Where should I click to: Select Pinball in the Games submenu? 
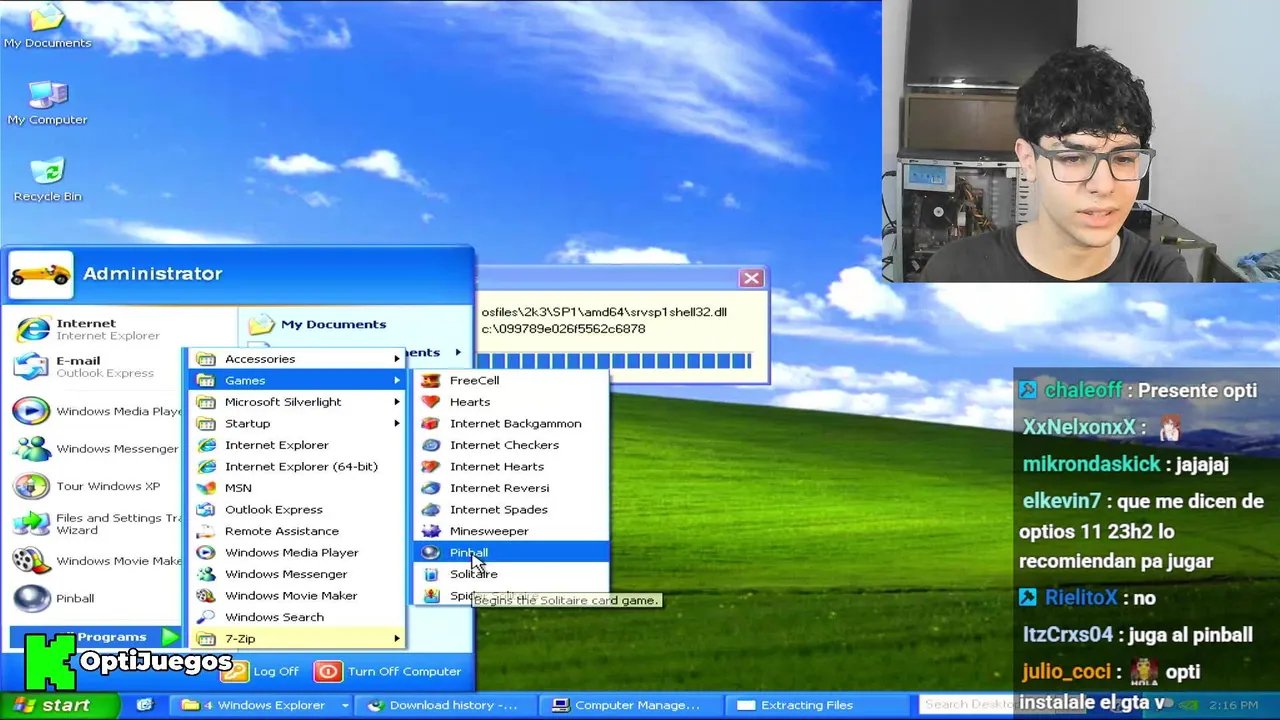pos(511,552)
